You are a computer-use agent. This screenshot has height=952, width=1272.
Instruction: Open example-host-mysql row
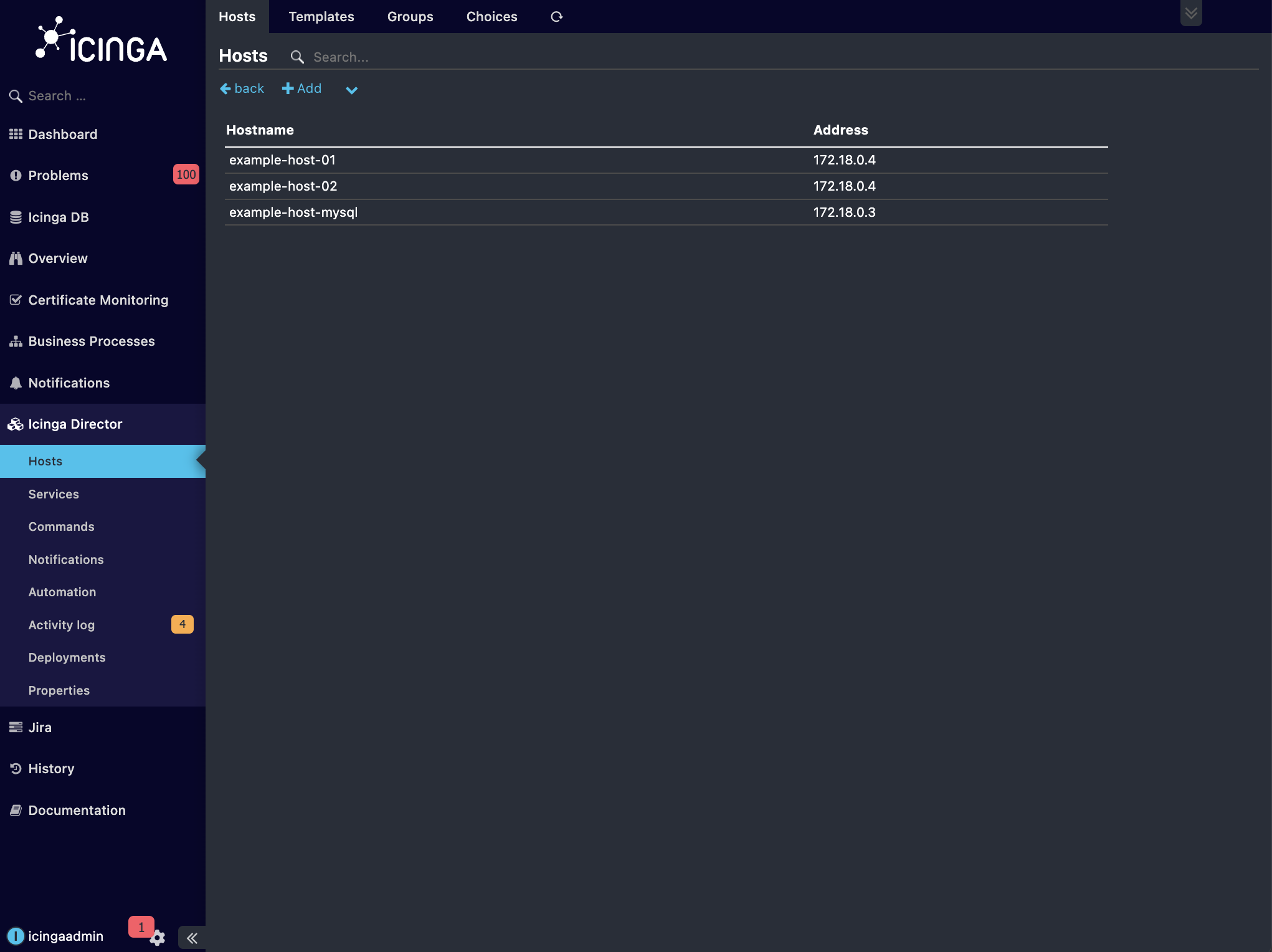666,212
